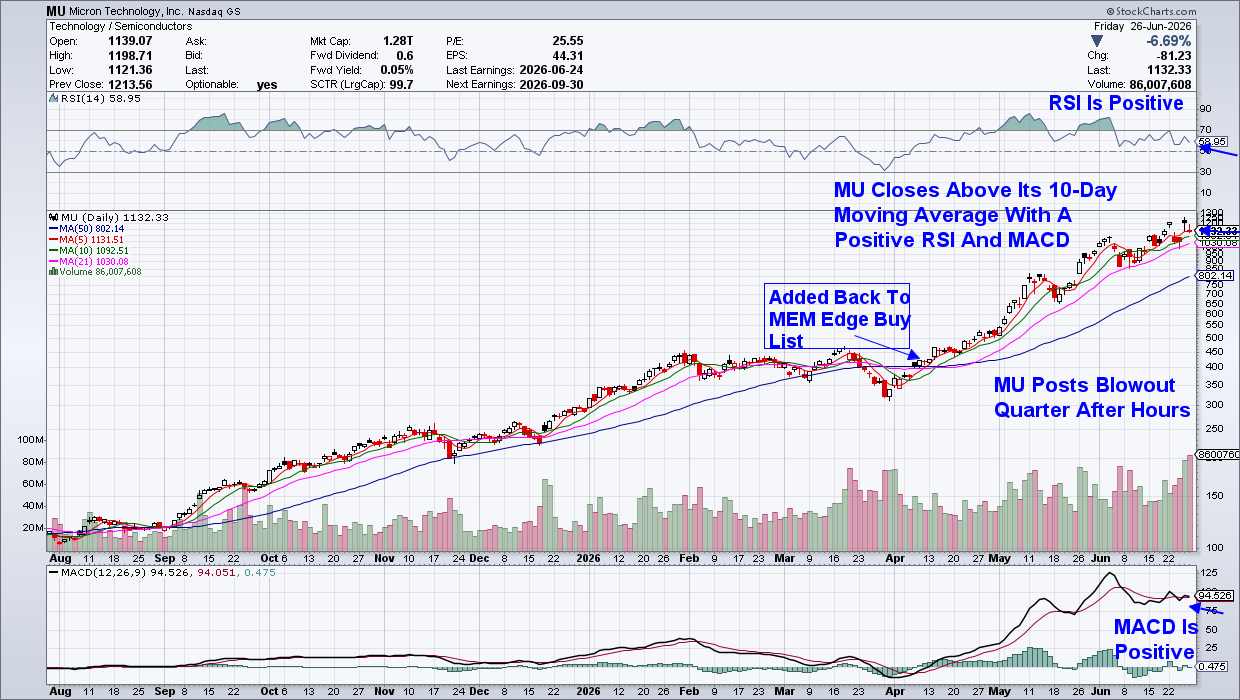The image size is (1240, 700).
Task: Click the MA(5) 1131.51 legend entry
Action: click(x=87, y=239)
